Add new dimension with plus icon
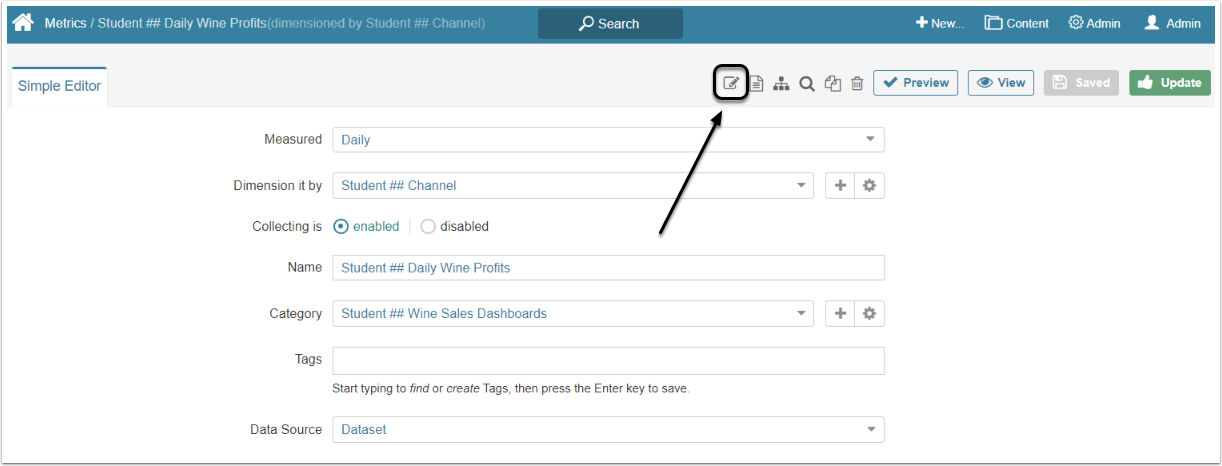 [840, 185]
